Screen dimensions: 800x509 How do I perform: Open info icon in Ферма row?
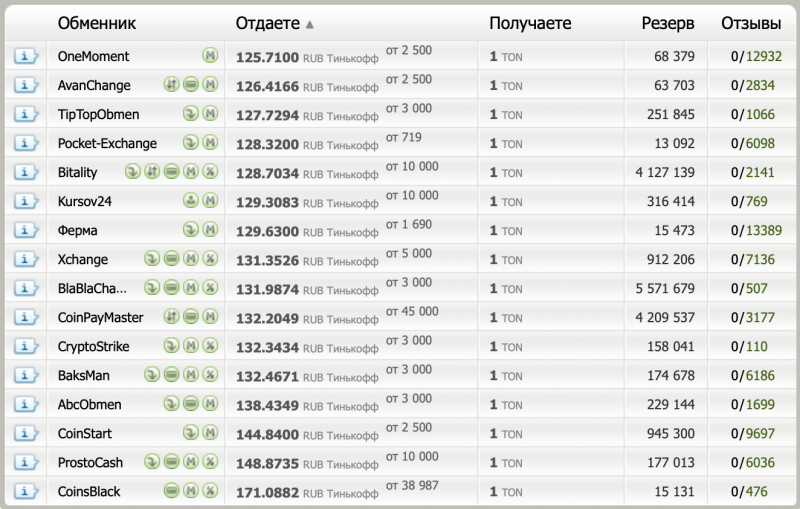click(26, 230)
